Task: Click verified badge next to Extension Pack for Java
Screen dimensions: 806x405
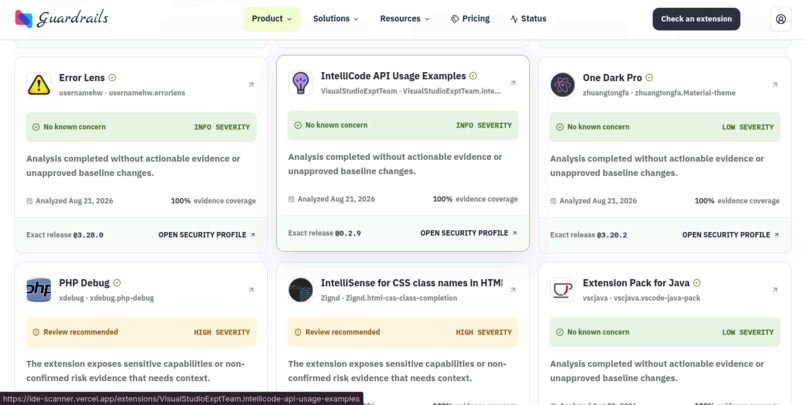Action: pos(697,283)
